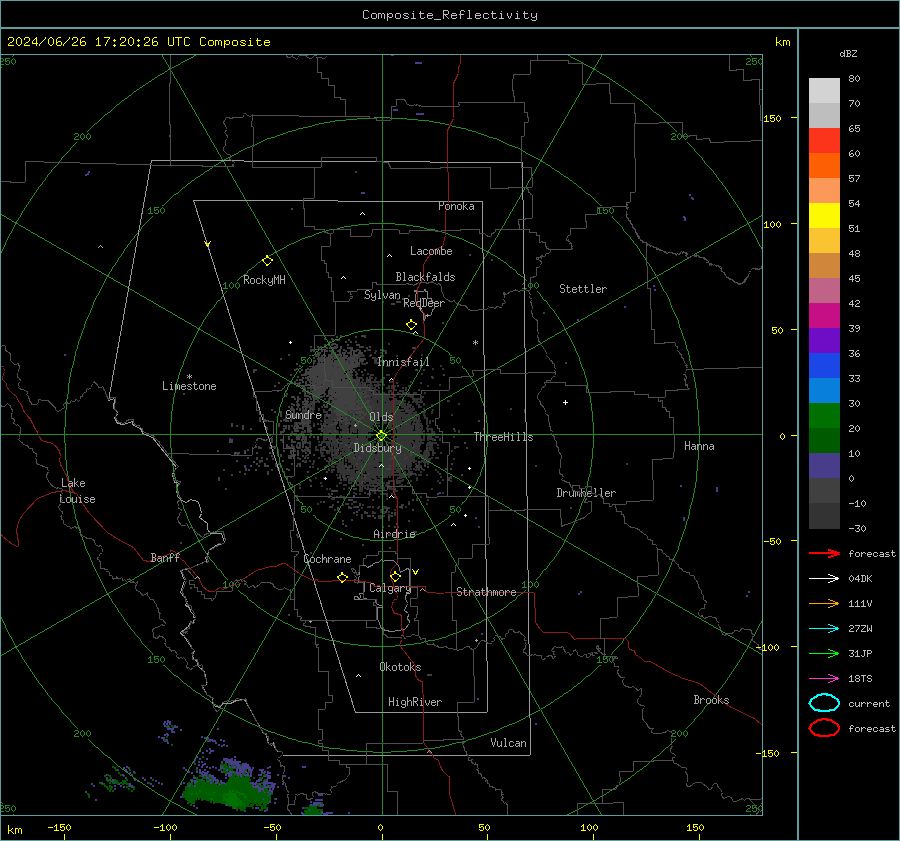The width and height of the screenshot is (900, 841).
Task: Click the white 04DK arrow in legend
Action: pyautogui.click(x=824, y=579)
